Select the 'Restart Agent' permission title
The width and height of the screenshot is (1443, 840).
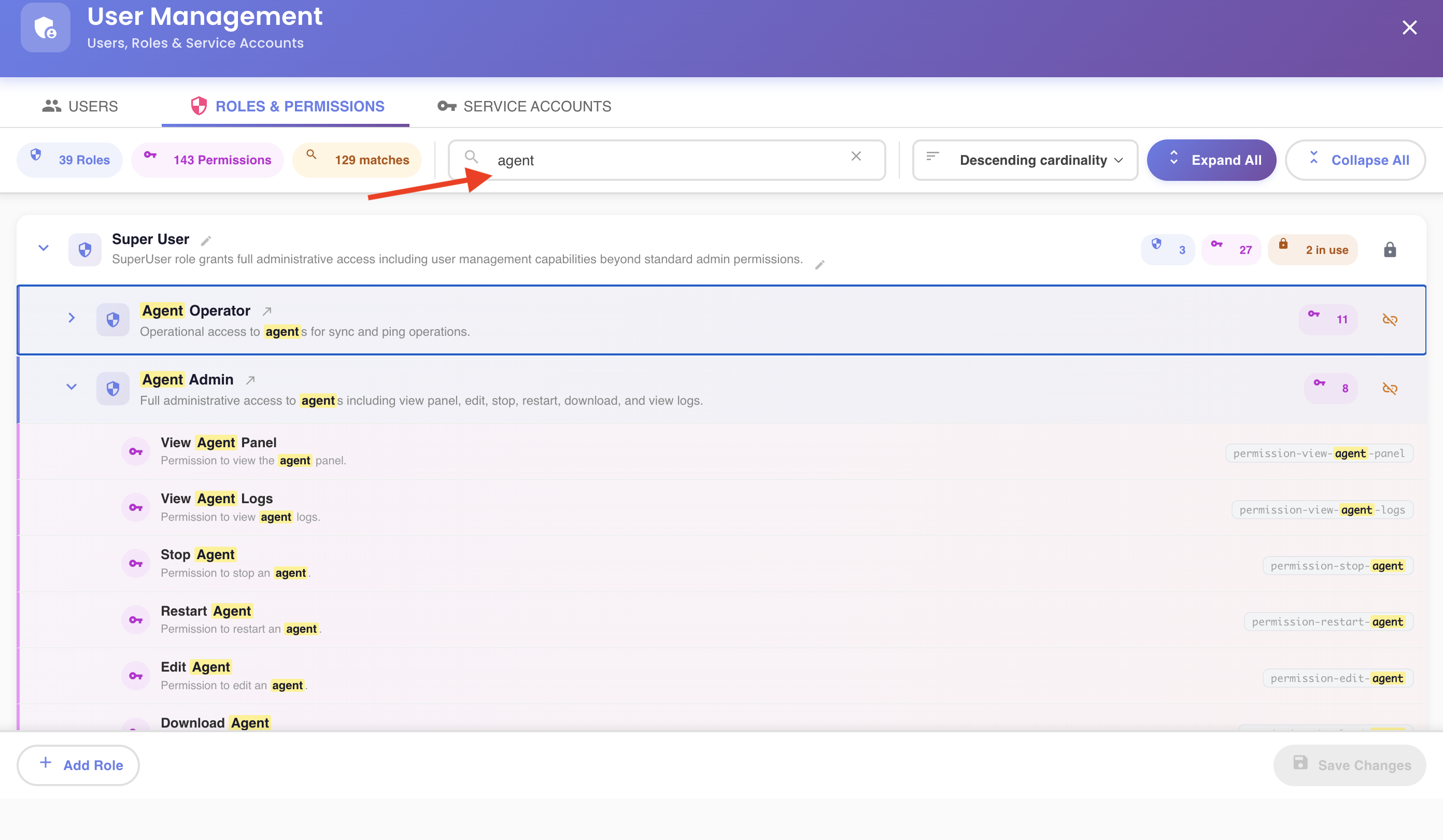[x=206, y=610]
